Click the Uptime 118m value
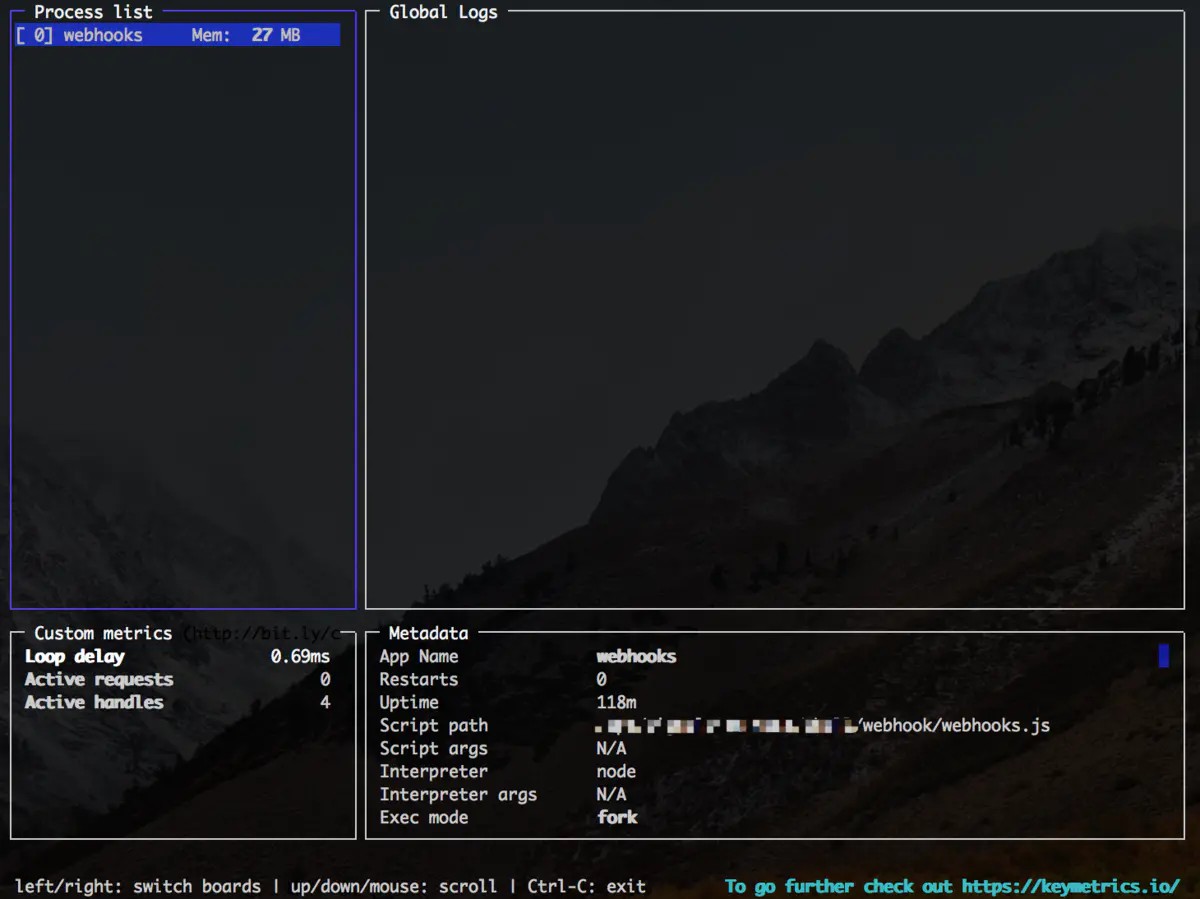The height and width of the screenshot is (899, 1200). point(616,702)
